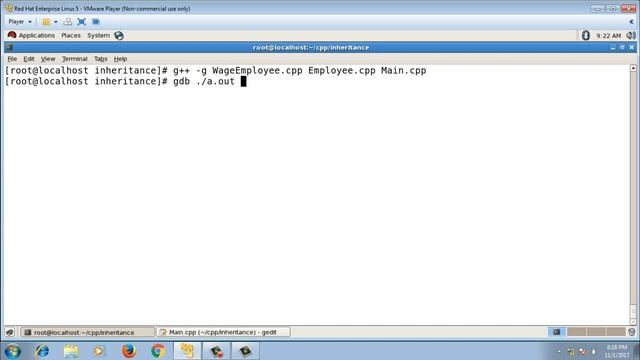Expand the arrow beside VMware power icon
Image resolution: width=640 pixels, height=360 pixels.
(56, 22)
